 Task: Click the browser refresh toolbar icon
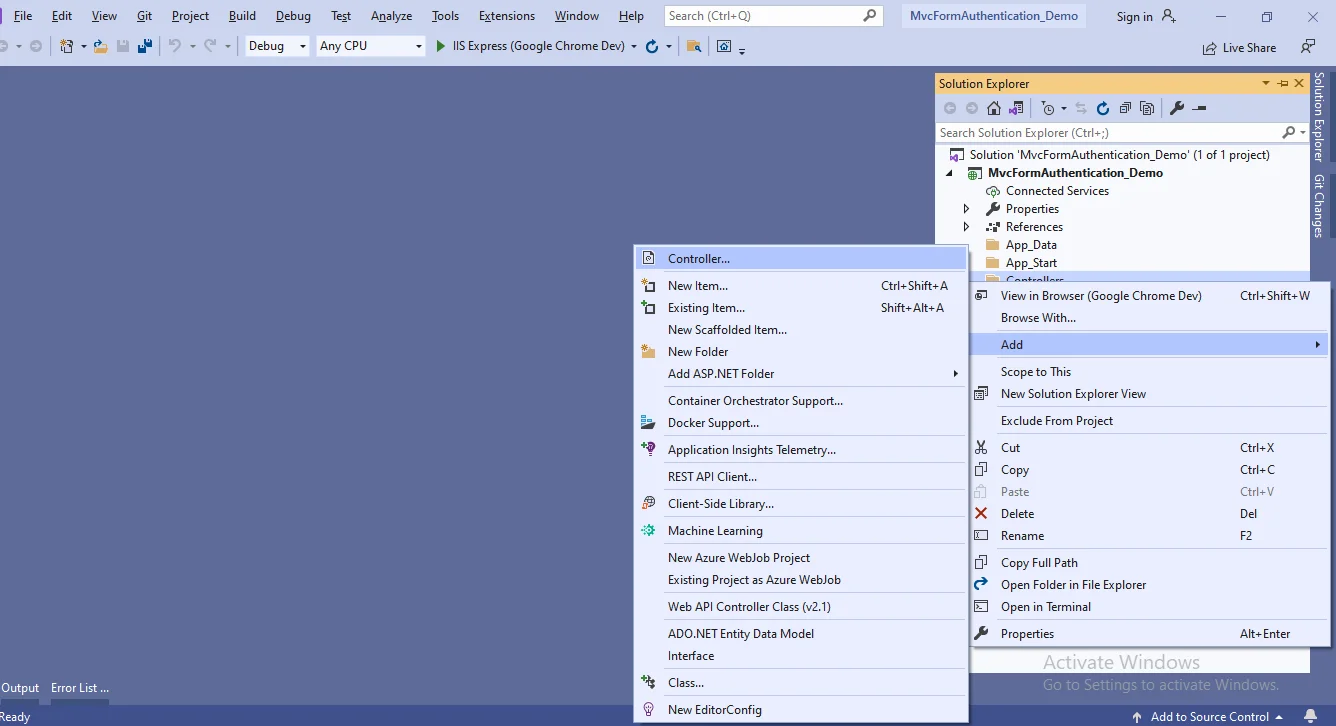[x=652, y=46]
